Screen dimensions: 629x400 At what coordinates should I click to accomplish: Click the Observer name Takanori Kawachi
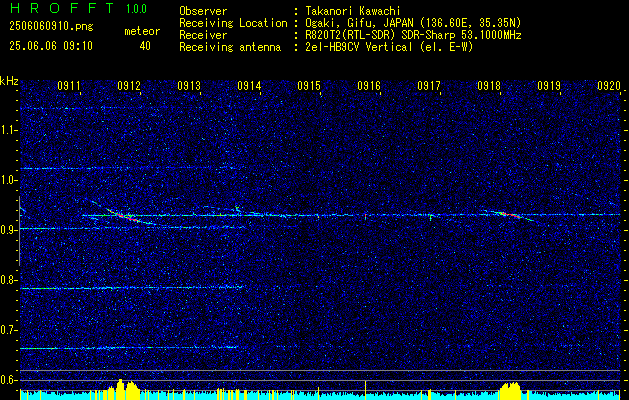tap(353, 11)
